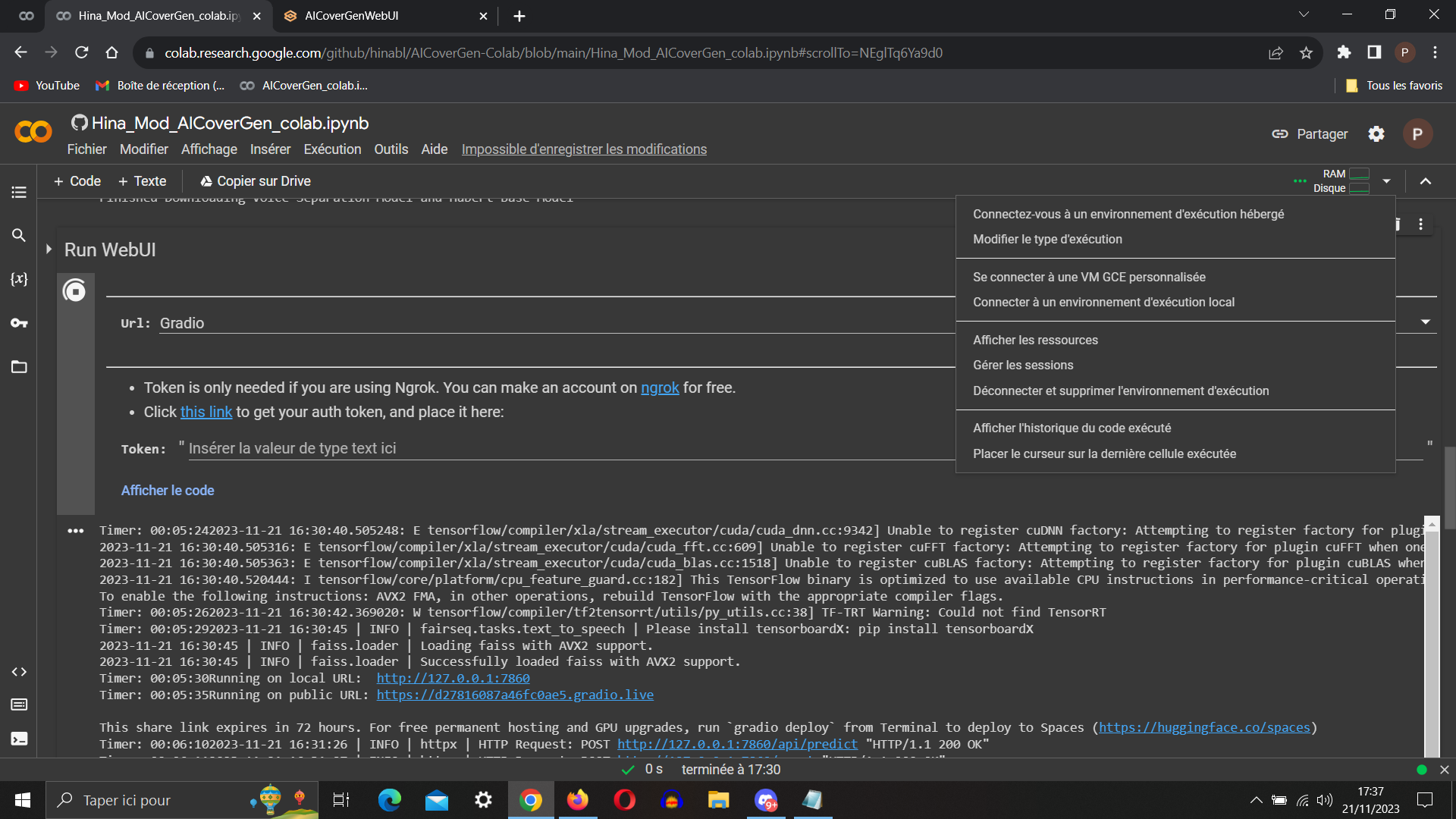Go to the browser home page

pos(112,52)
